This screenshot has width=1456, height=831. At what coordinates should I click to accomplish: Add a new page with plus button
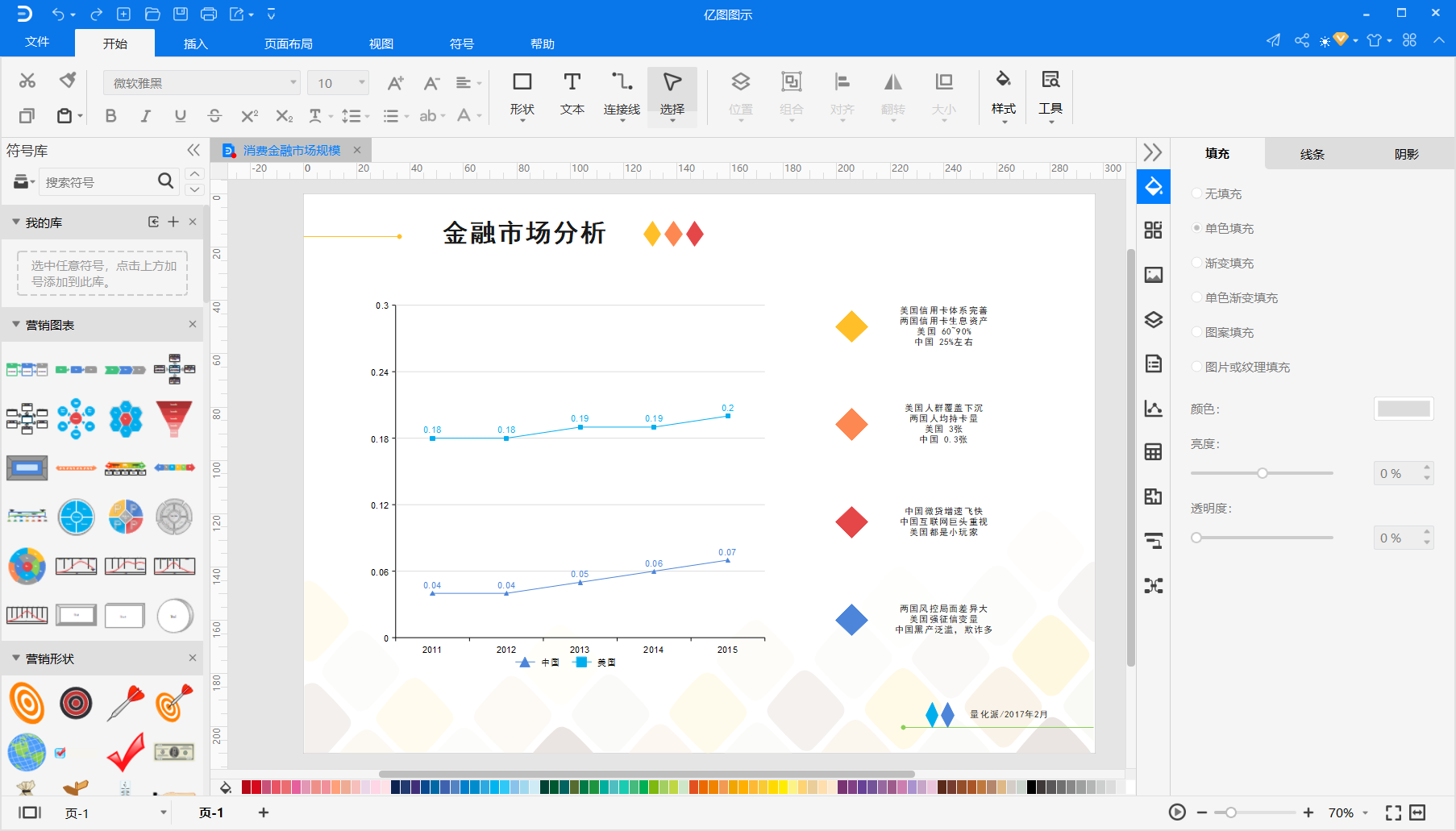tap(264, 812)
